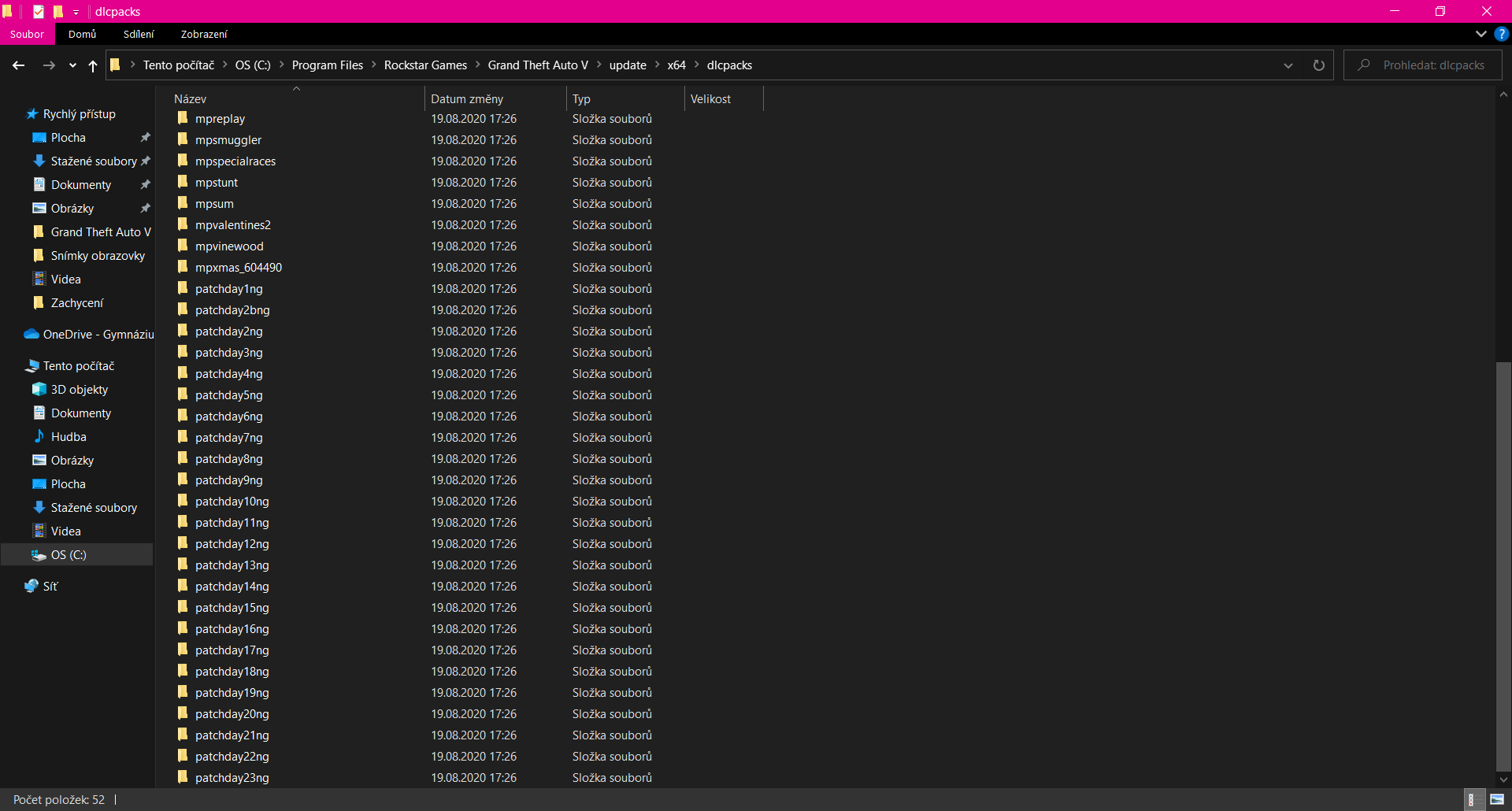This screenshot has height=811, width=1512.
Task: Unpin Dokumenty from Quick Access
Action: (146, 184)
